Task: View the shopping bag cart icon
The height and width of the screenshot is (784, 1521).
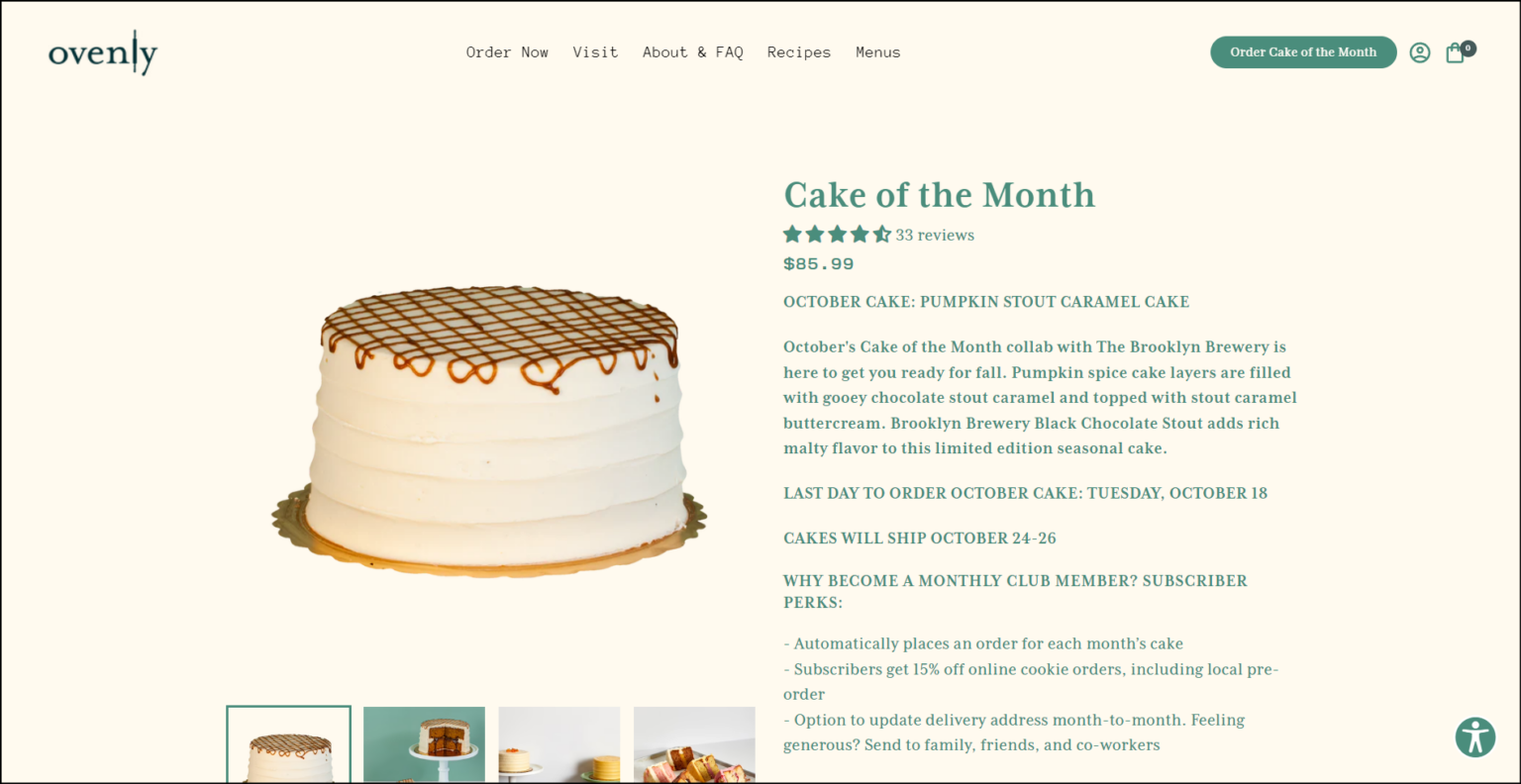Action: 1455,53
